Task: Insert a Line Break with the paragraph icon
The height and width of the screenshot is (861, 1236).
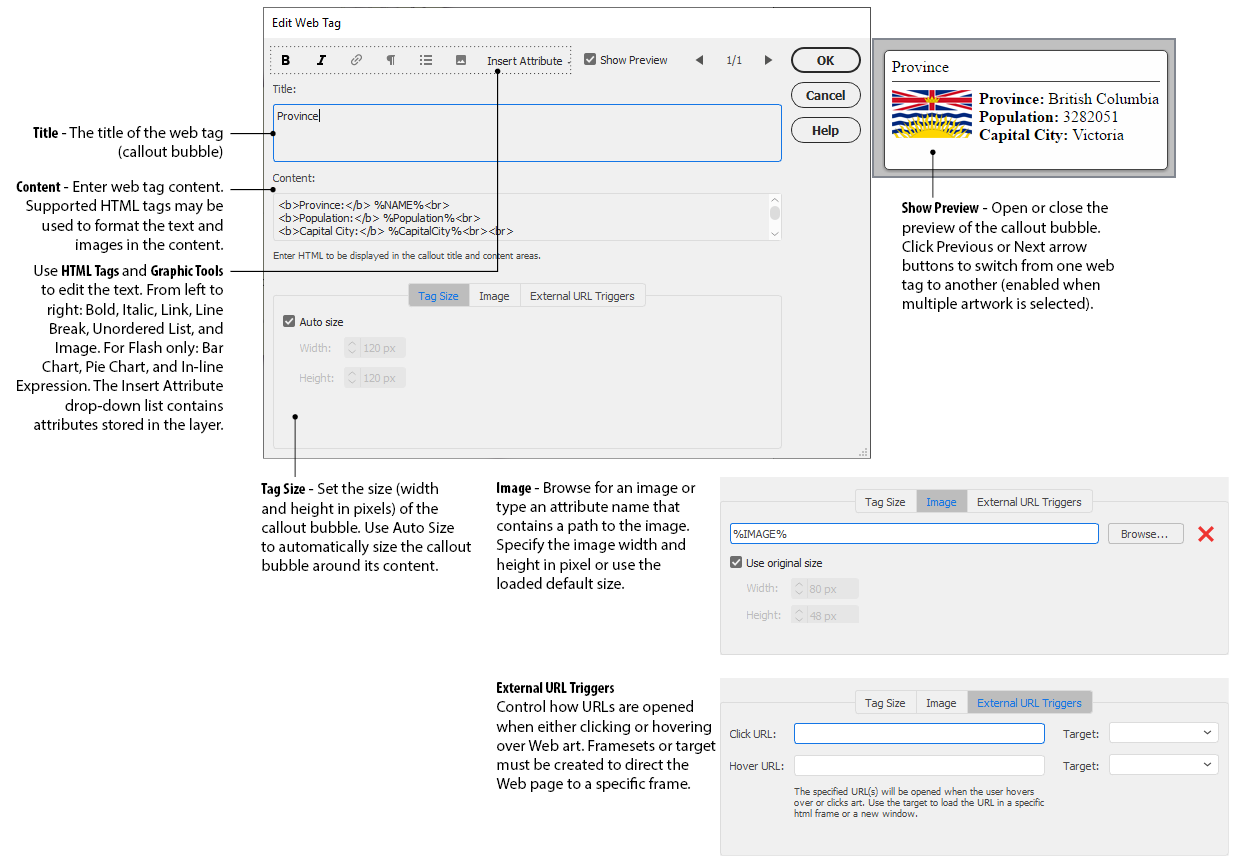Action: pos(391,60)
